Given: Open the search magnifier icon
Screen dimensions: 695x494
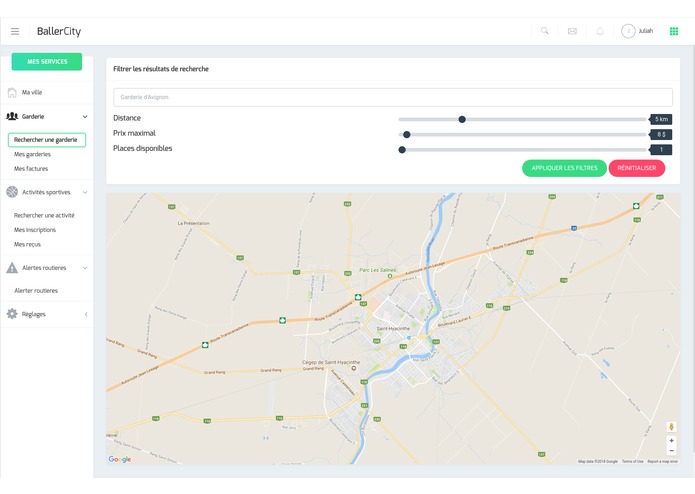Looking at the screenshot, I should coord(544,31).
